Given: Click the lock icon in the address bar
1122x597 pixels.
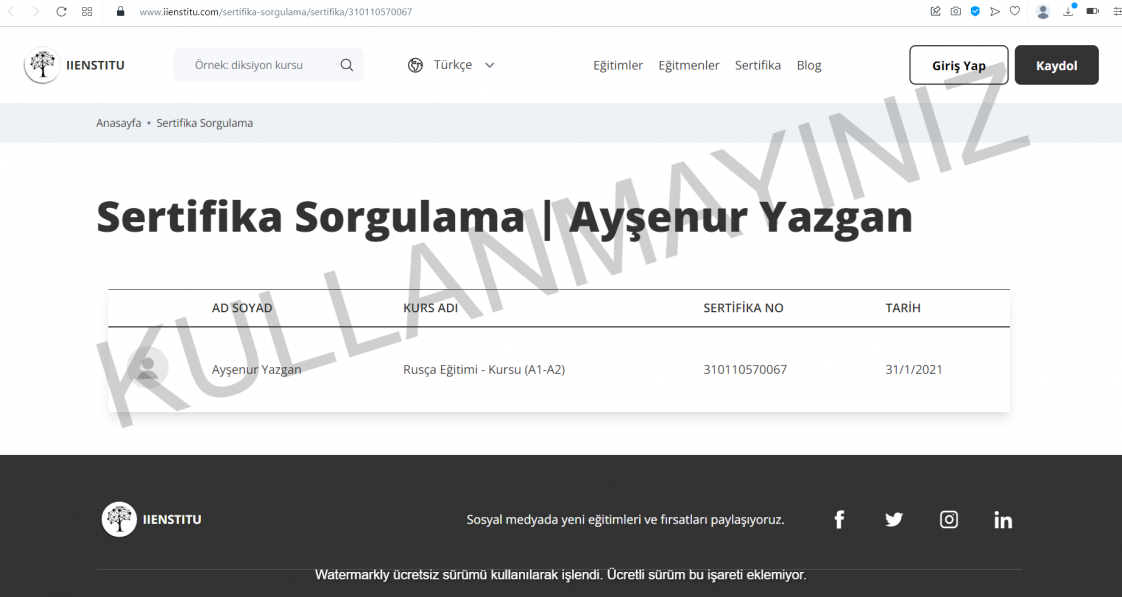Looking at the screenshot, I should click(120, 12).
